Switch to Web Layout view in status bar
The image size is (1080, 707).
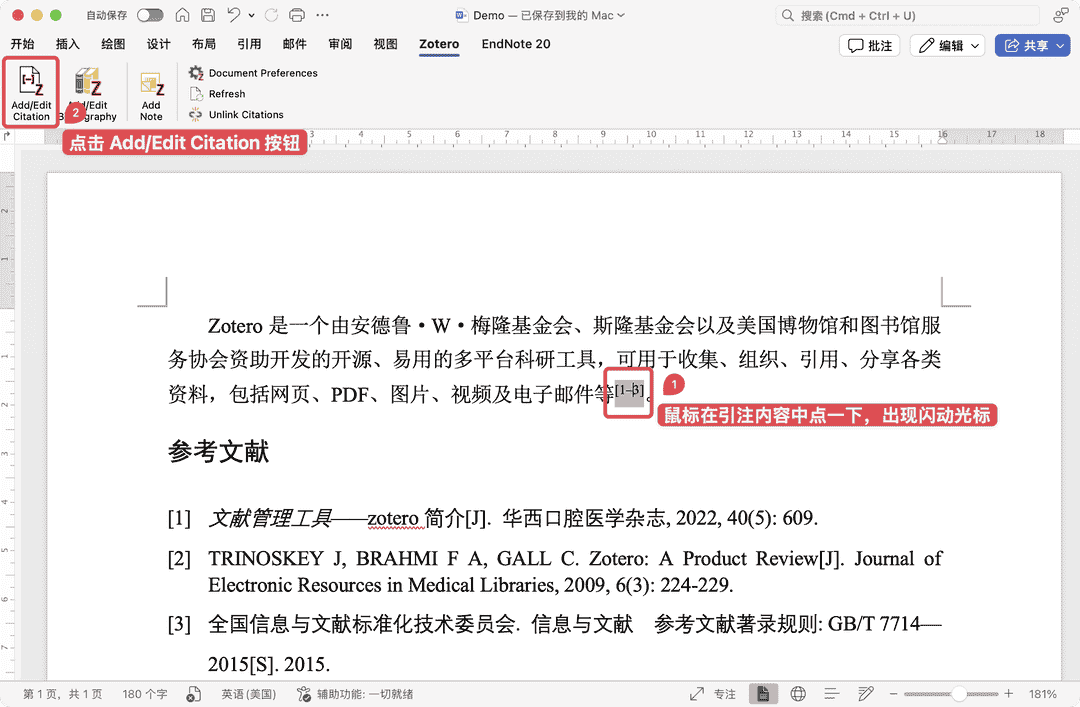pyautogui.click(x=798, y=694)
